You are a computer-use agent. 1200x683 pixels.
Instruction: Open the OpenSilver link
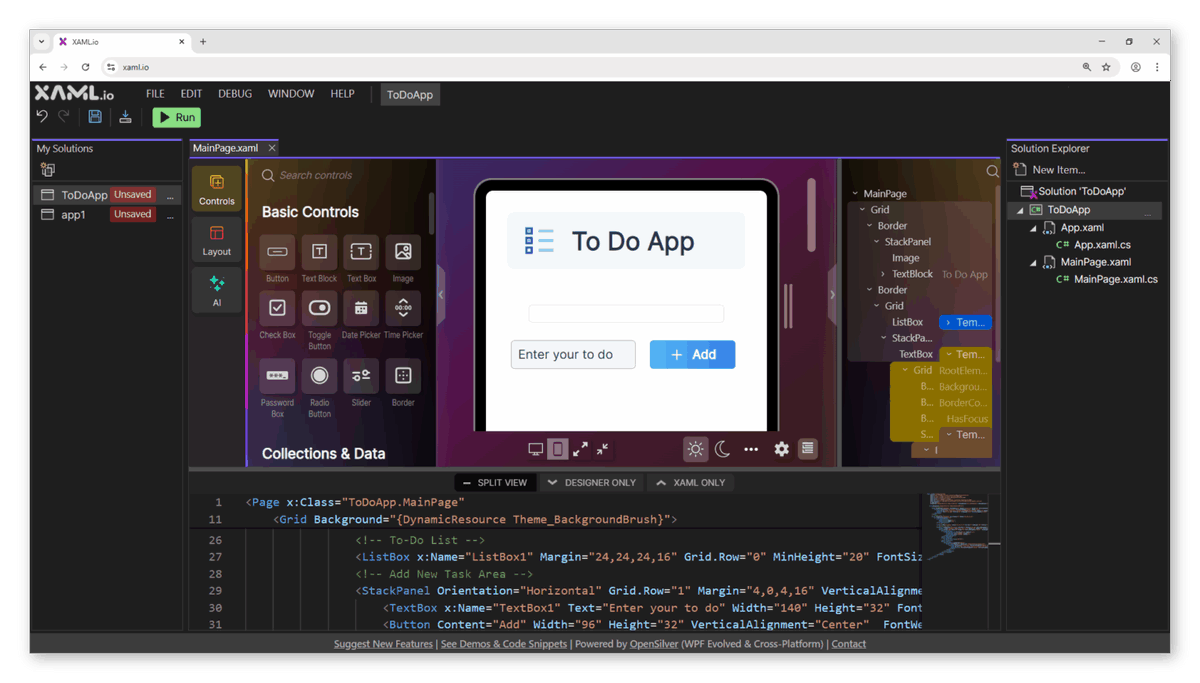click(x=653, y=644)
